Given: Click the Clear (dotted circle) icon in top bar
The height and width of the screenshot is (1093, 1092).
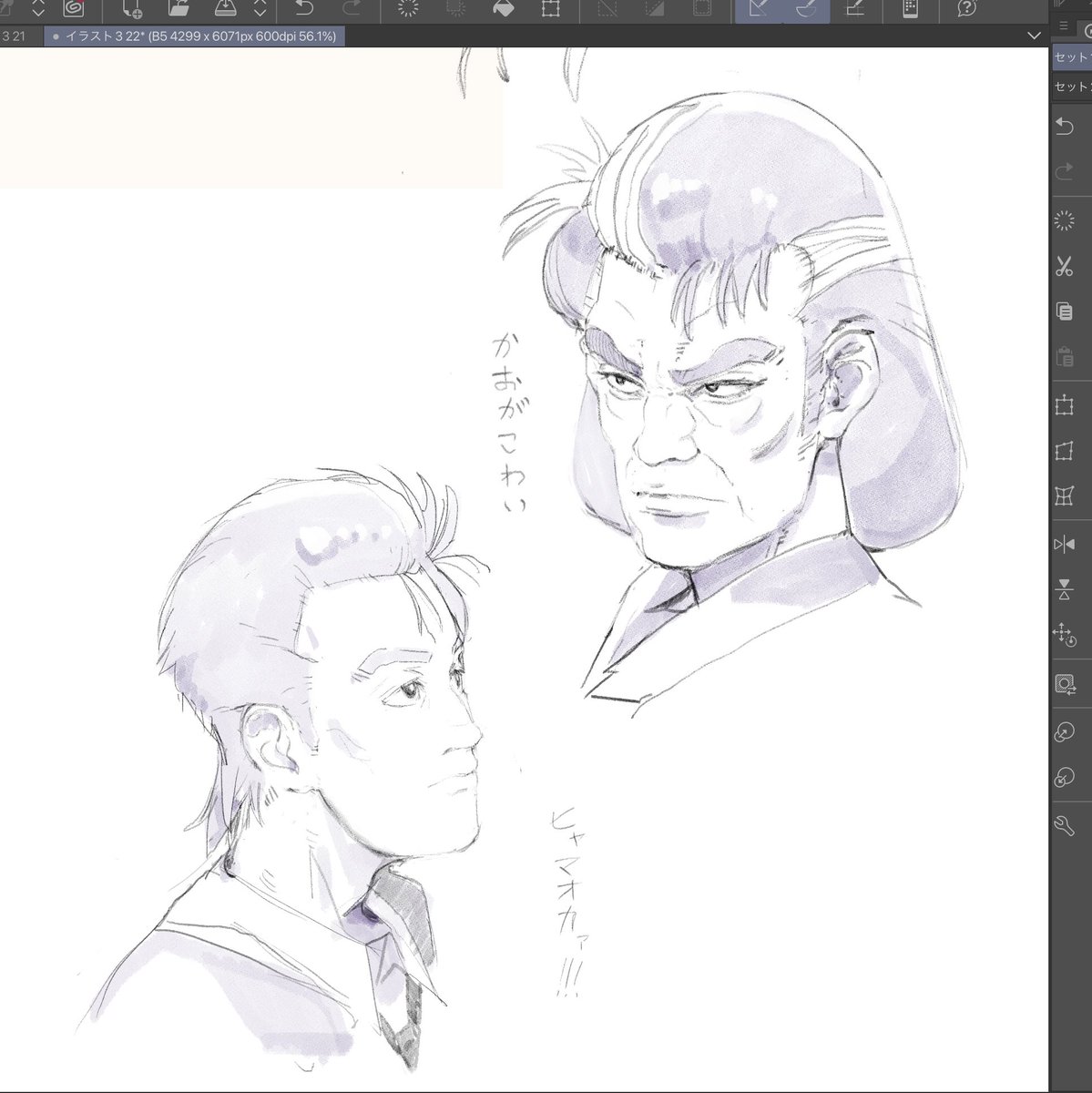Looking at the screenshot, I should [x=408, y=9].
